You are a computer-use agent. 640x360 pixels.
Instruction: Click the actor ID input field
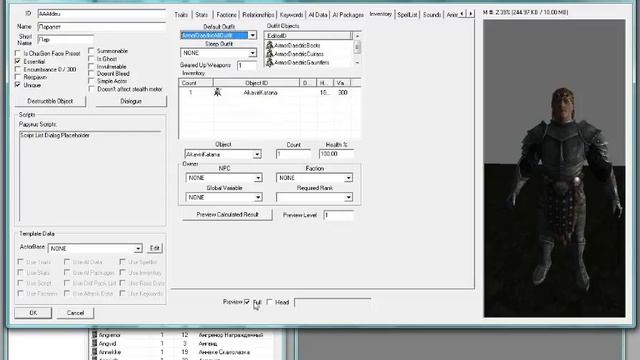pyautogui.click(x=102, y=14)
